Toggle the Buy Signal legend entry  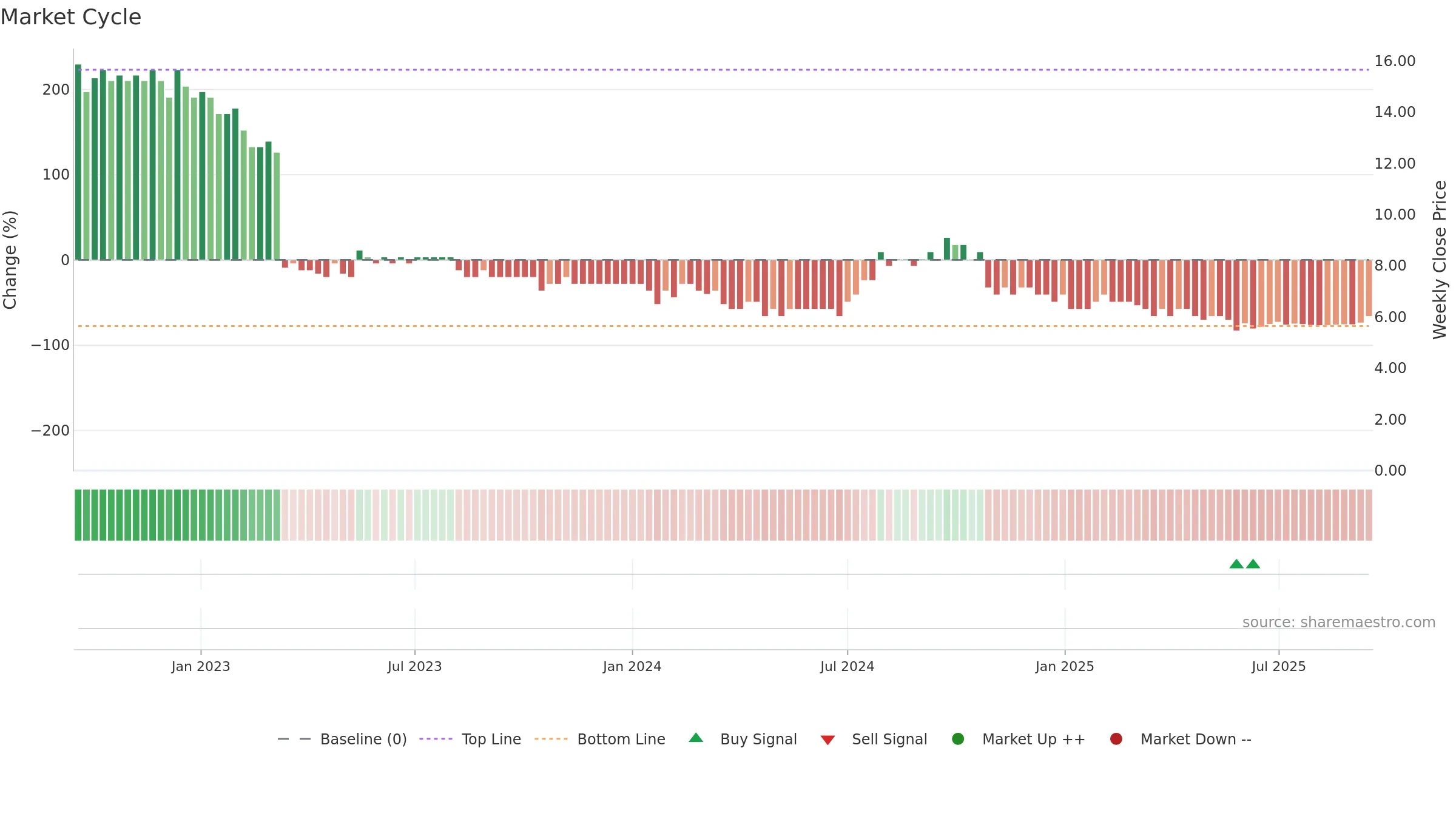(x=743, y=739)
